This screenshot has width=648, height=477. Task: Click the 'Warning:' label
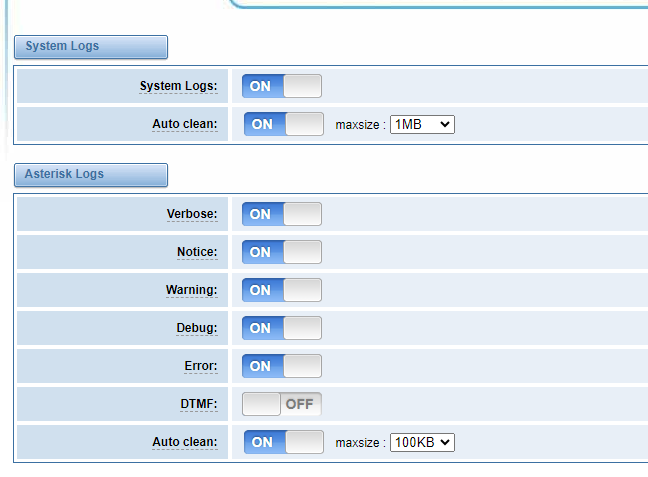coord(192,290)
